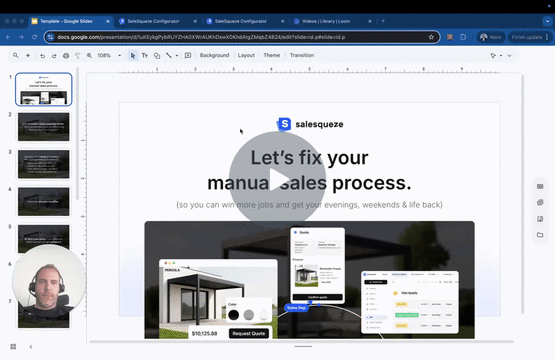Image resolution: width=555 pixels, height=360 pixels.
Task: Expand the line tool dropdown arrow
Action: 177,56
